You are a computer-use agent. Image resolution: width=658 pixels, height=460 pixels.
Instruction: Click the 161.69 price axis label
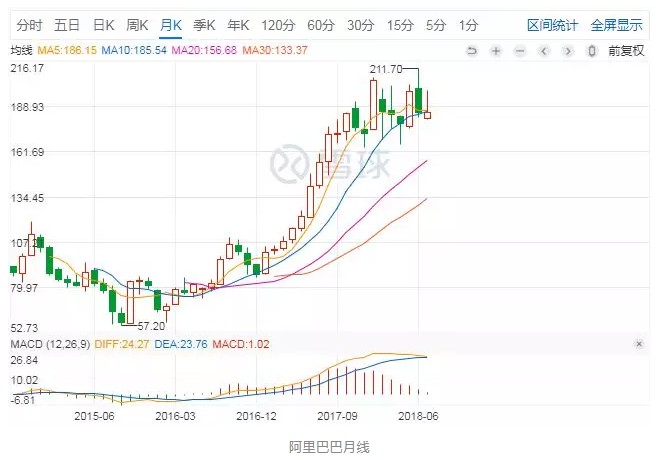click(x=27, y=152)
